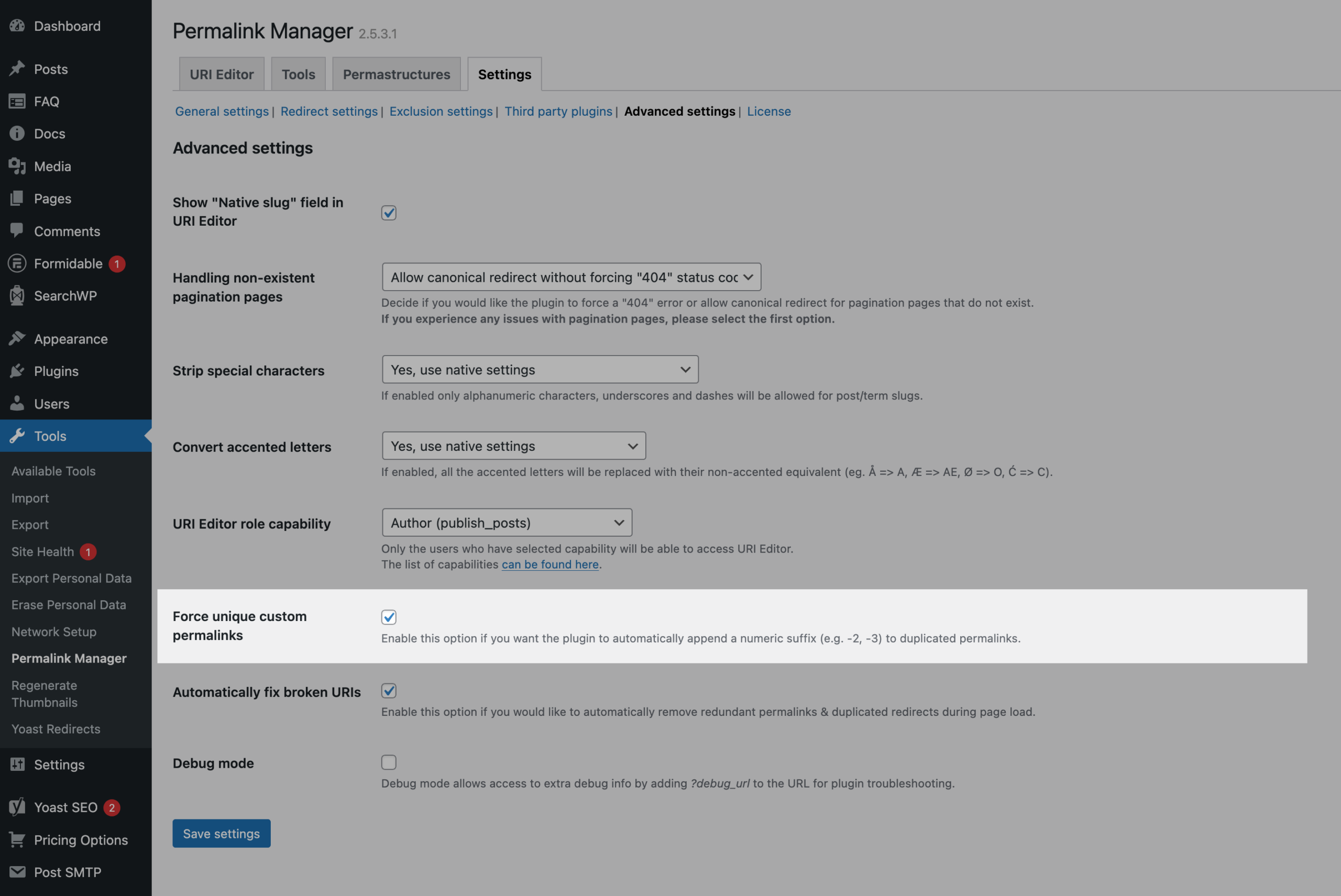This screenshot has width=1341, height=896.
Task: Click the Post SMTP envelope icon
Action: pos(17,872)
